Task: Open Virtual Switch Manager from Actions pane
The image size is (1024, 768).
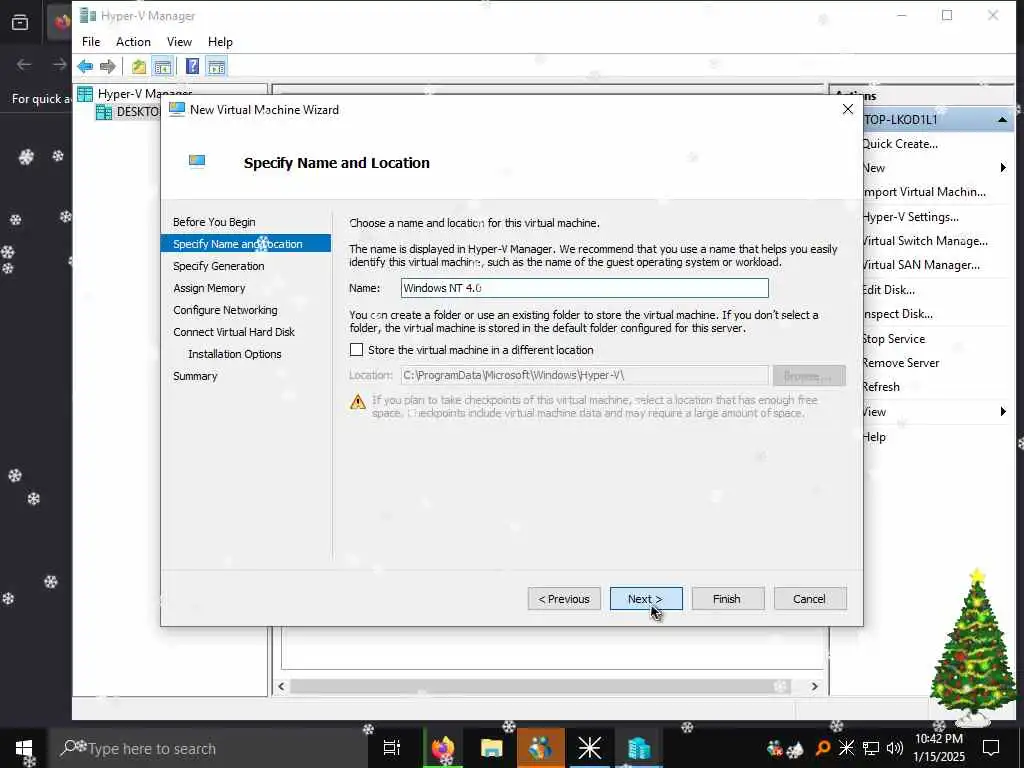Action: 925,241
